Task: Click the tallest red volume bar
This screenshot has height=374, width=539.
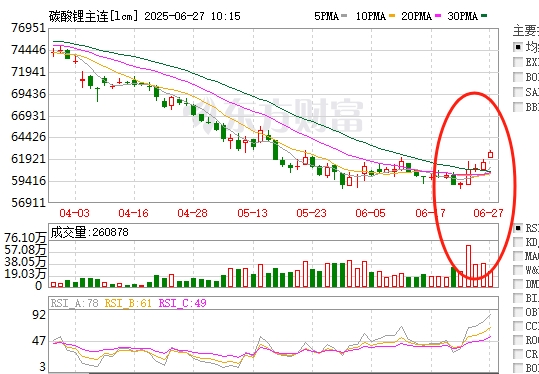Action: click(468, 266)
